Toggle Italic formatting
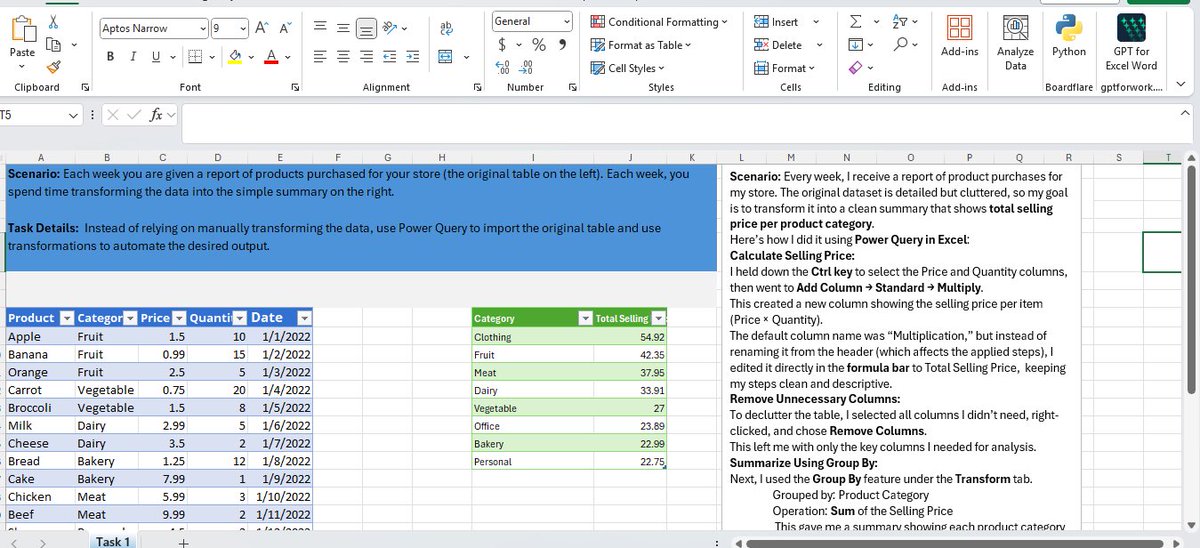 pyautogui.click(x=133, y=57)
